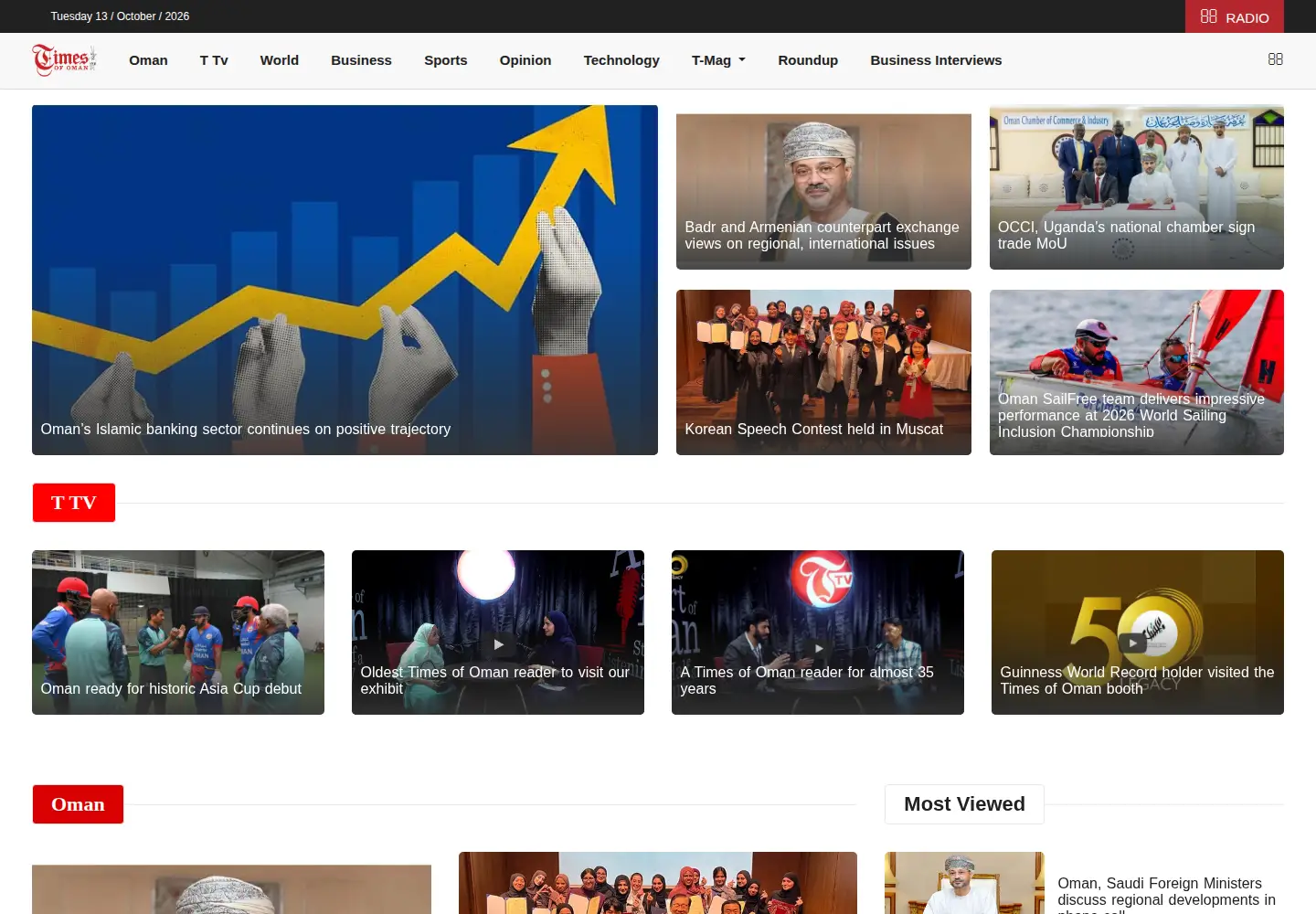The height and width of the screenshot is (914, 1316).
Task: Open the Most Viewed minister photo thumbnail
Action: pos(964,883)
